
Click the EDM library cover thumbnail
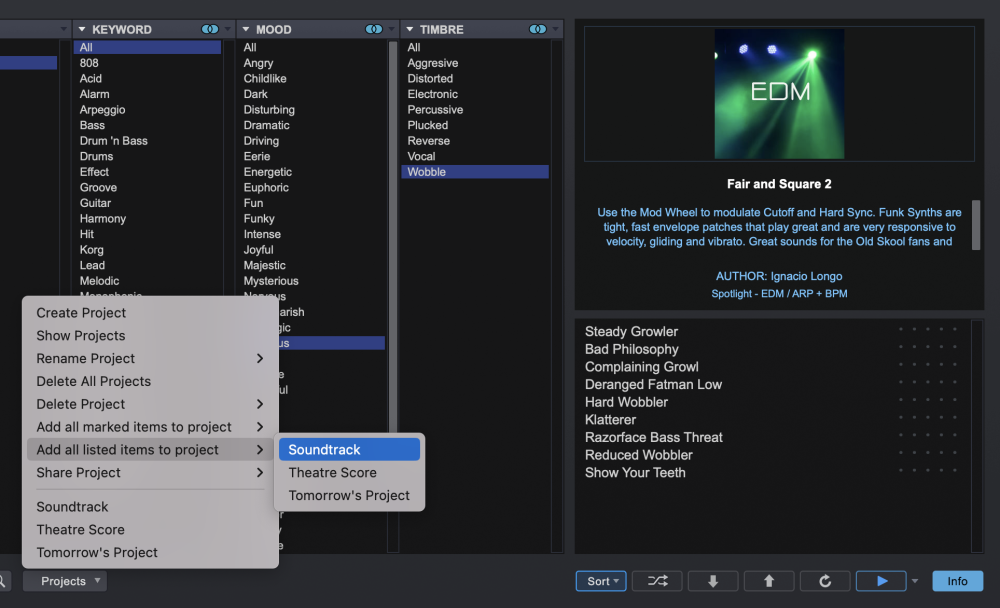[x=779, y=94]
